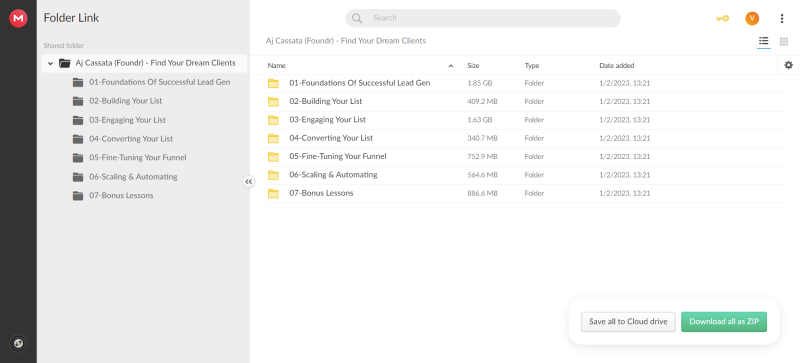Switch to list view

[x=763, y=41]
